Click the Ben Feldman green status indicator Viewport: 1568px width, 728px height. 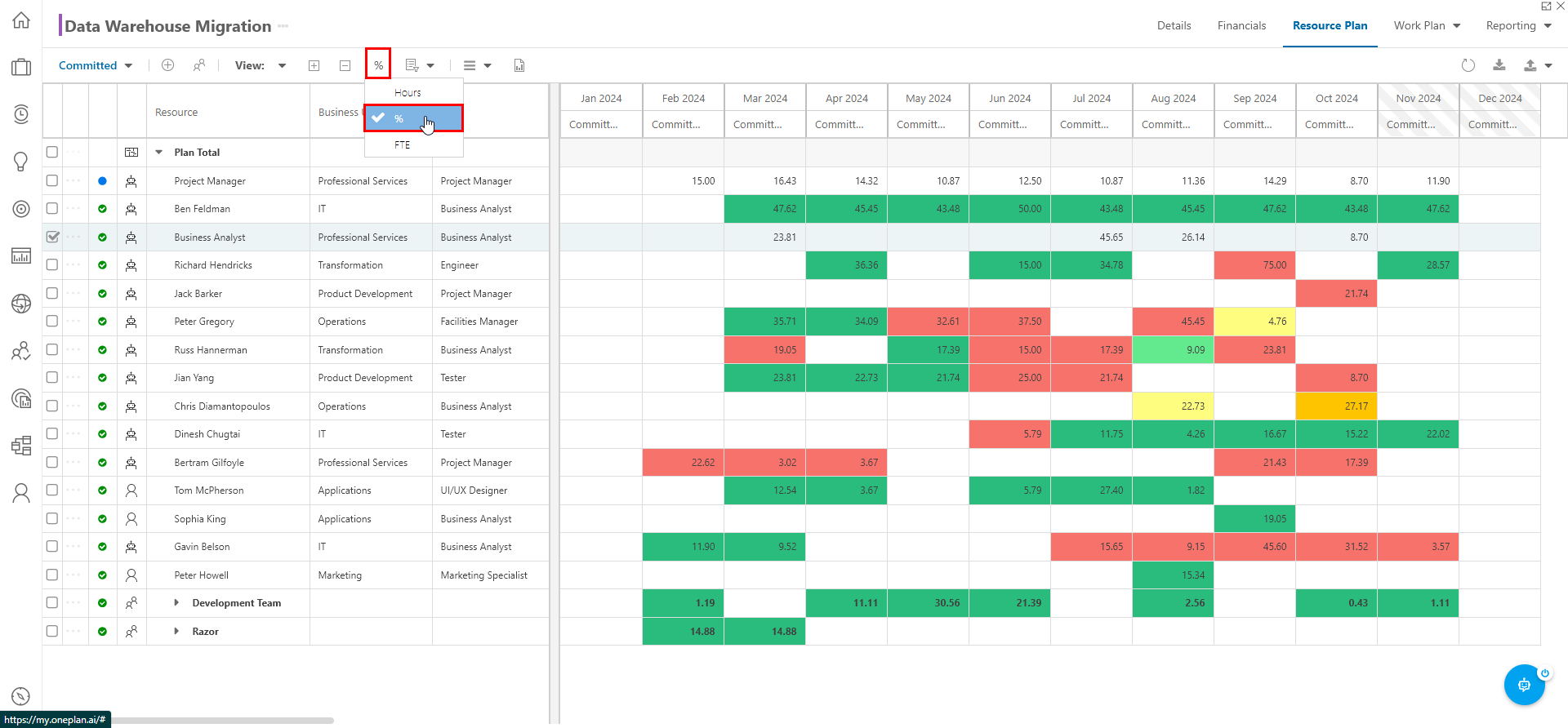click(102, 209)
